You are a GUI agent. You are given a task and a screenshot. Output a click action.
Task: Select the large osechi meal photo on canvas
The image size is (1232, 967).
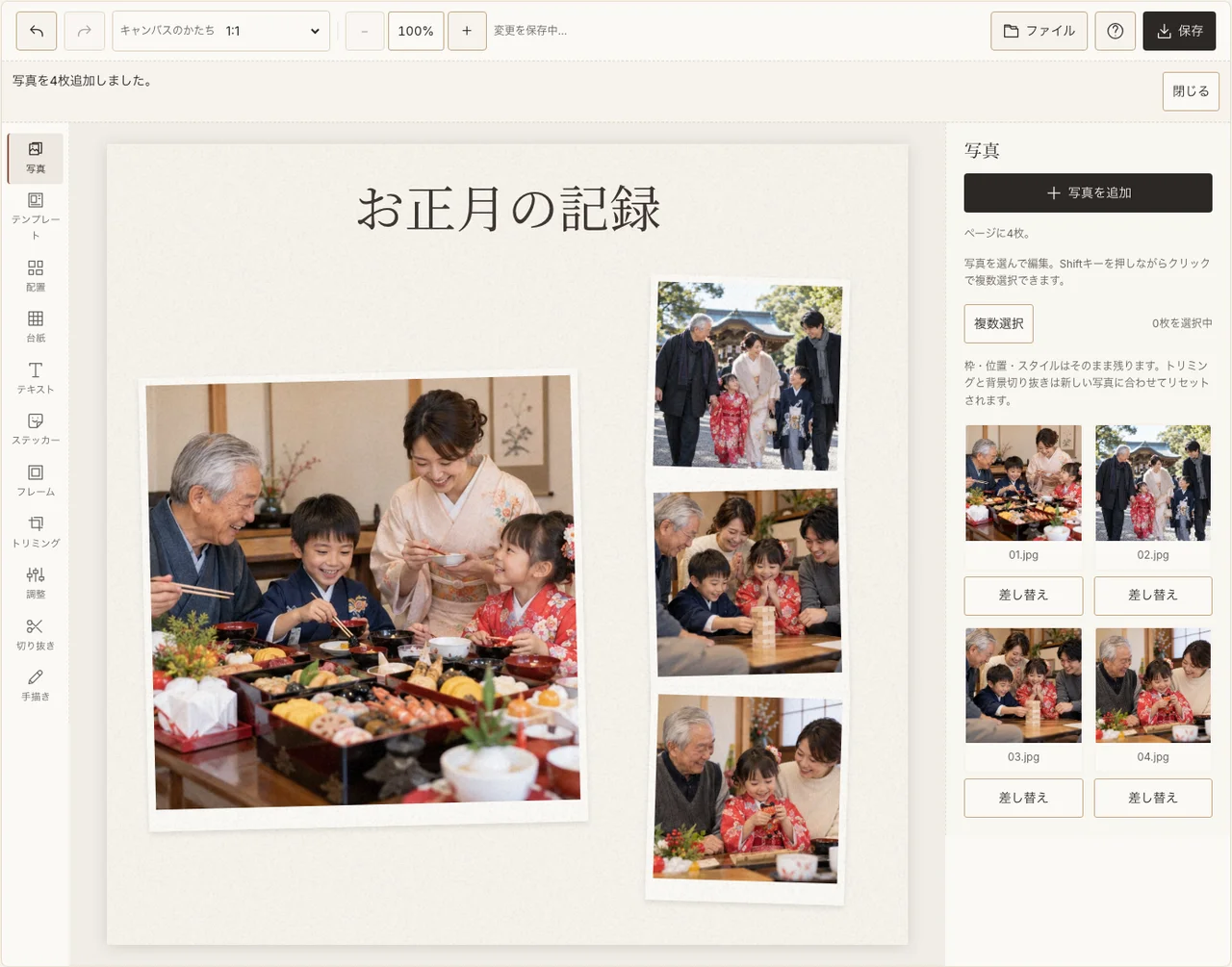(364, 601)
